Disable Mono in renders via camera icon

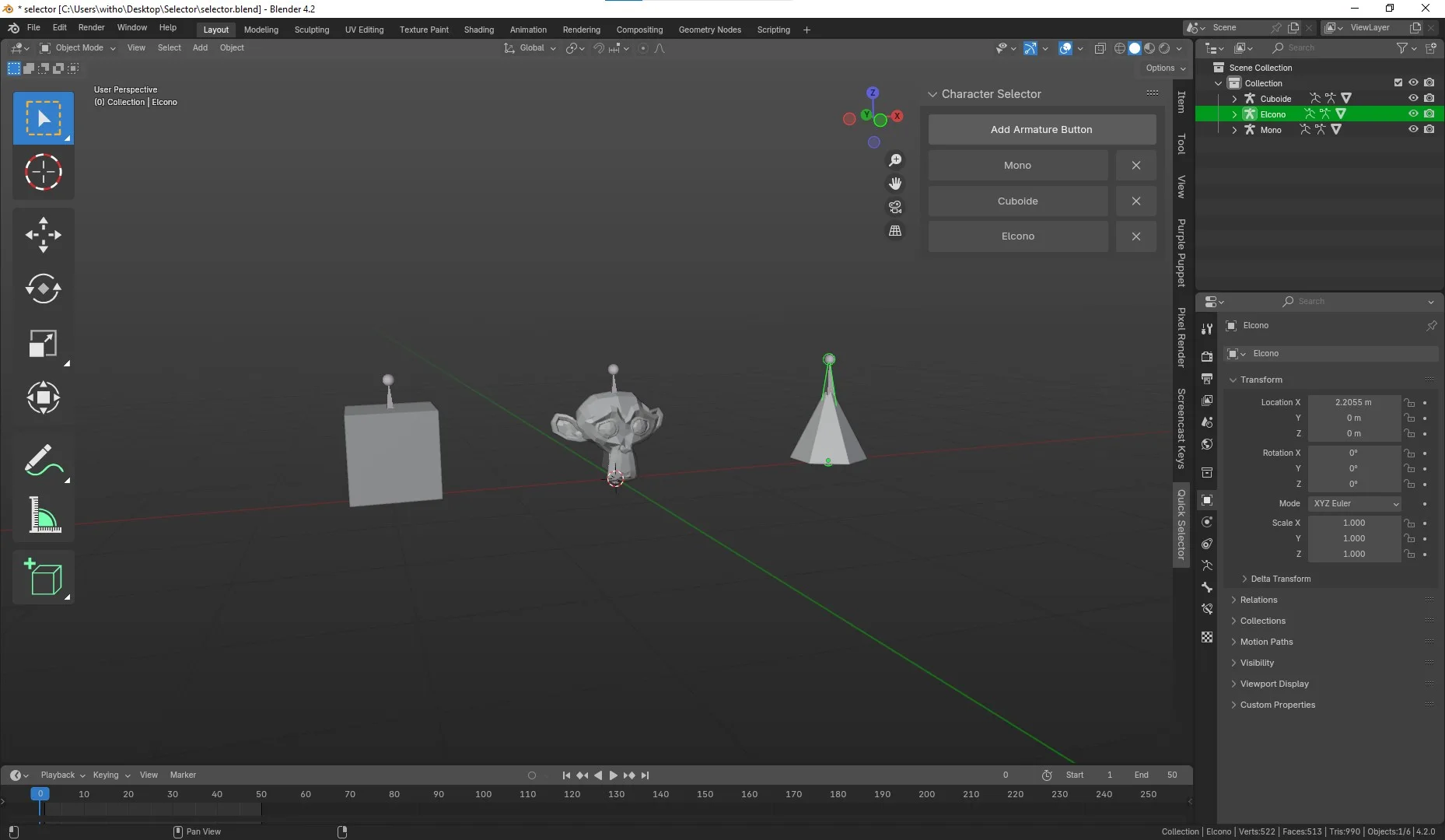(1429, 129)
